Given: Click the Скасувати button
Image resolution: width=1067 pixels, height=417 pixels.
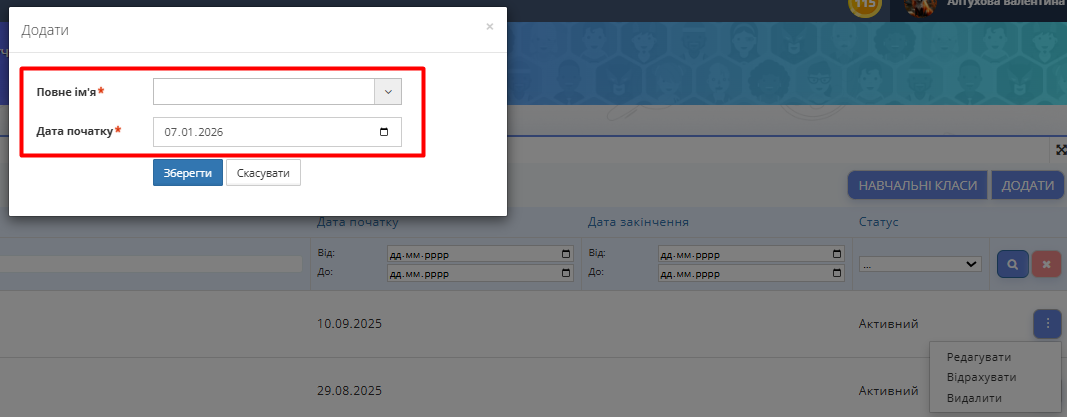Looking at the screenshot, I should [x=263, y=173].
